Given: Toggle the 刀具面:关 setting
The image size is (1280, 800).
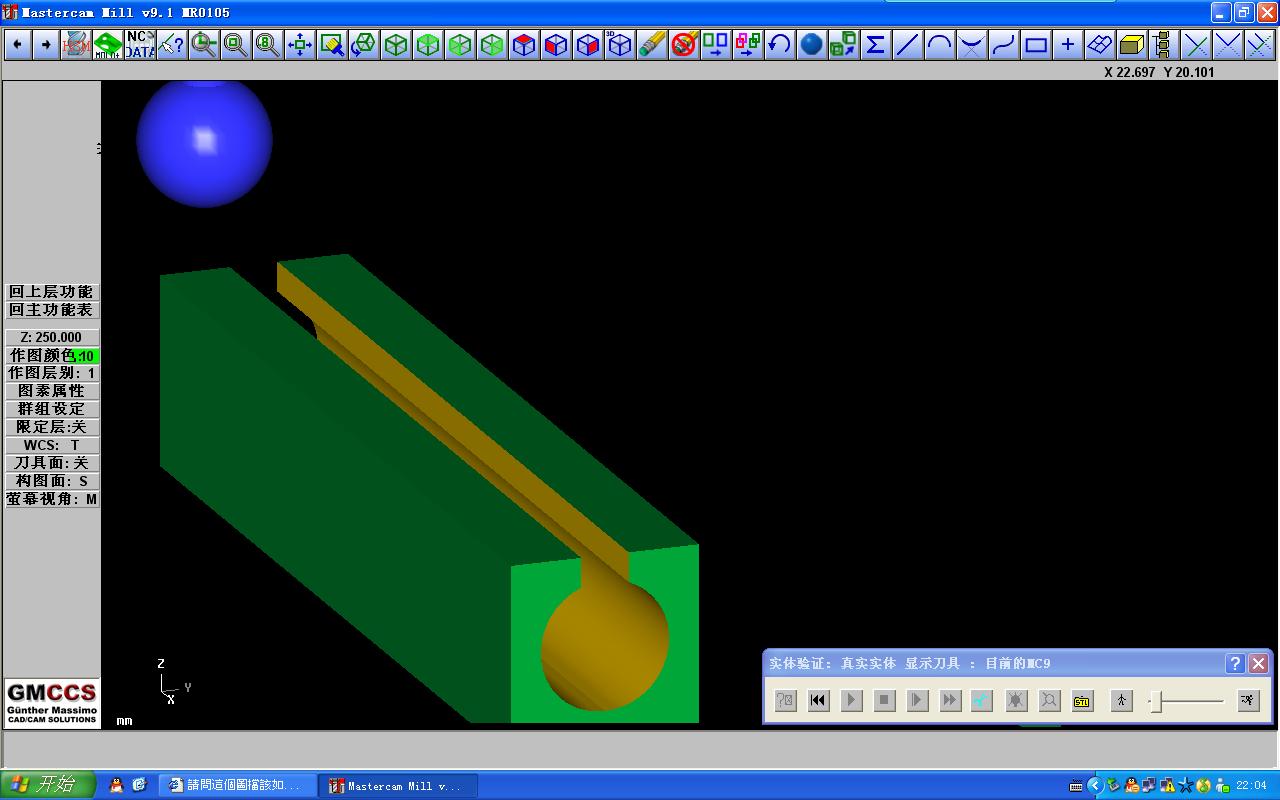Looking at the screenshot, I should pyautogui.click(x=52, y=463).
